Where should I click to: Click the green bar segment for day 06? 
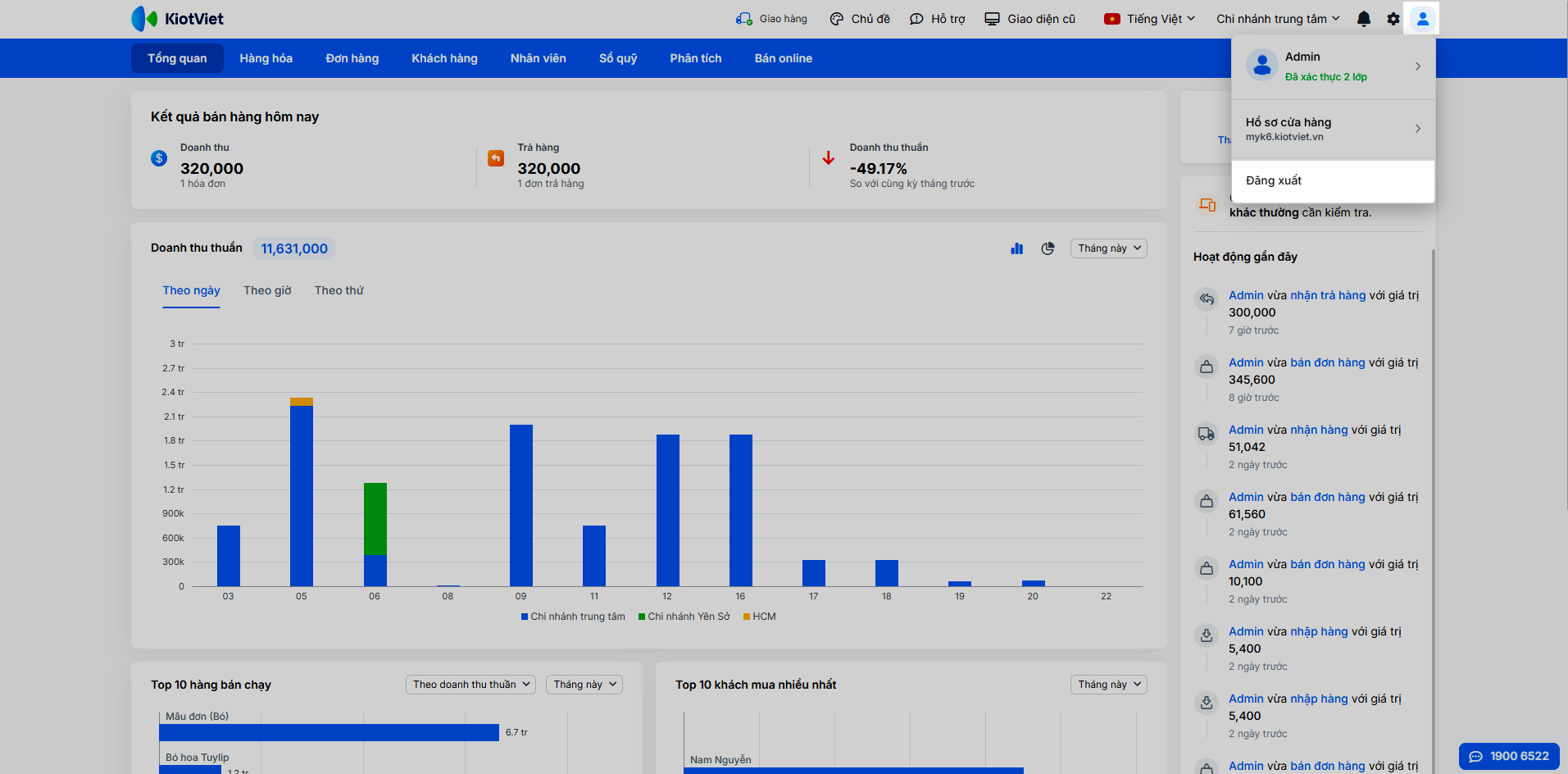[x=375, y=519]
